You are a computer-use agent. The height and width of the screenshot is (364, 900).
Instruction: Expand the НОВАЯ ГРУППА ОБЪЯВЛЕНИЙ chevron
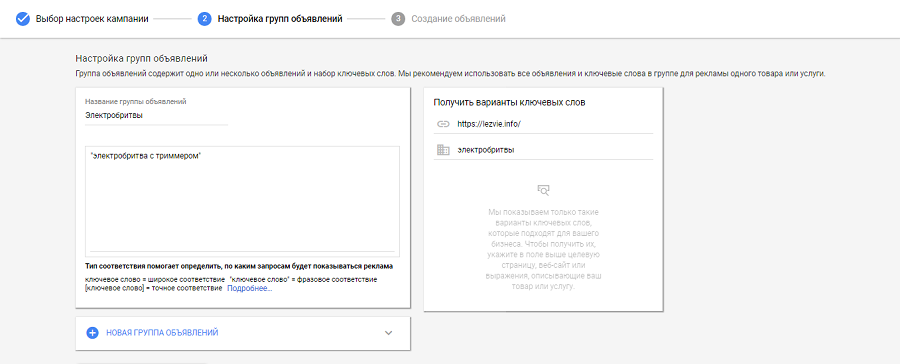[x=389, y=333]
